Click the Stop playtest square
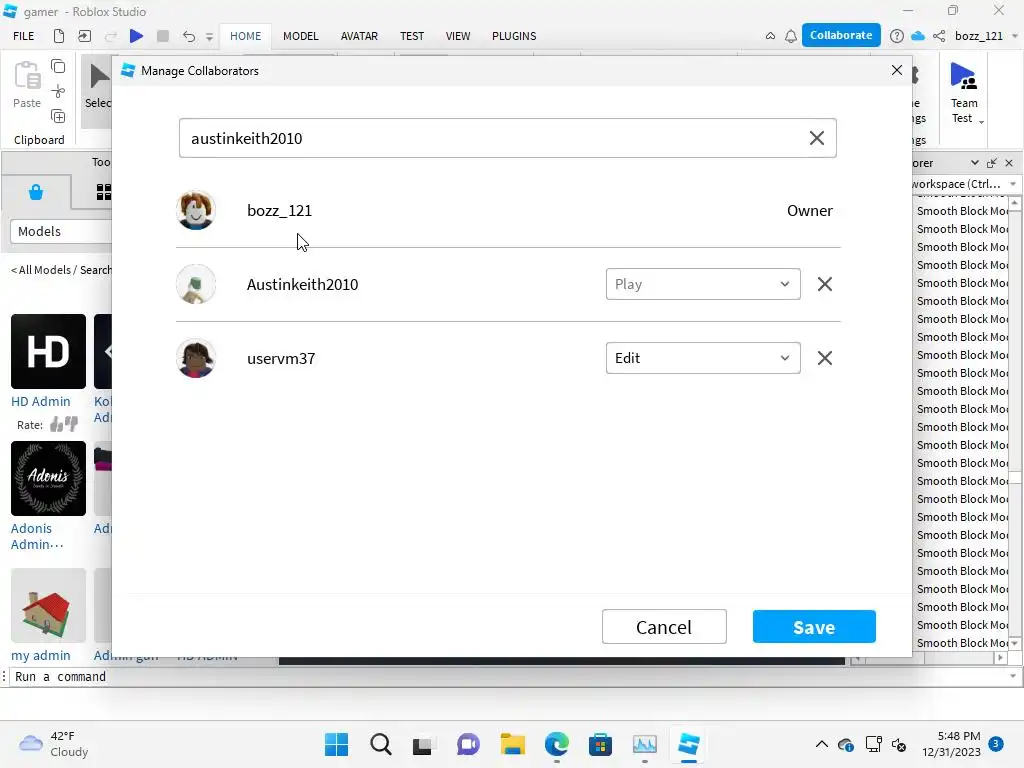This screenshot has width=1024, height=768. 163,36
